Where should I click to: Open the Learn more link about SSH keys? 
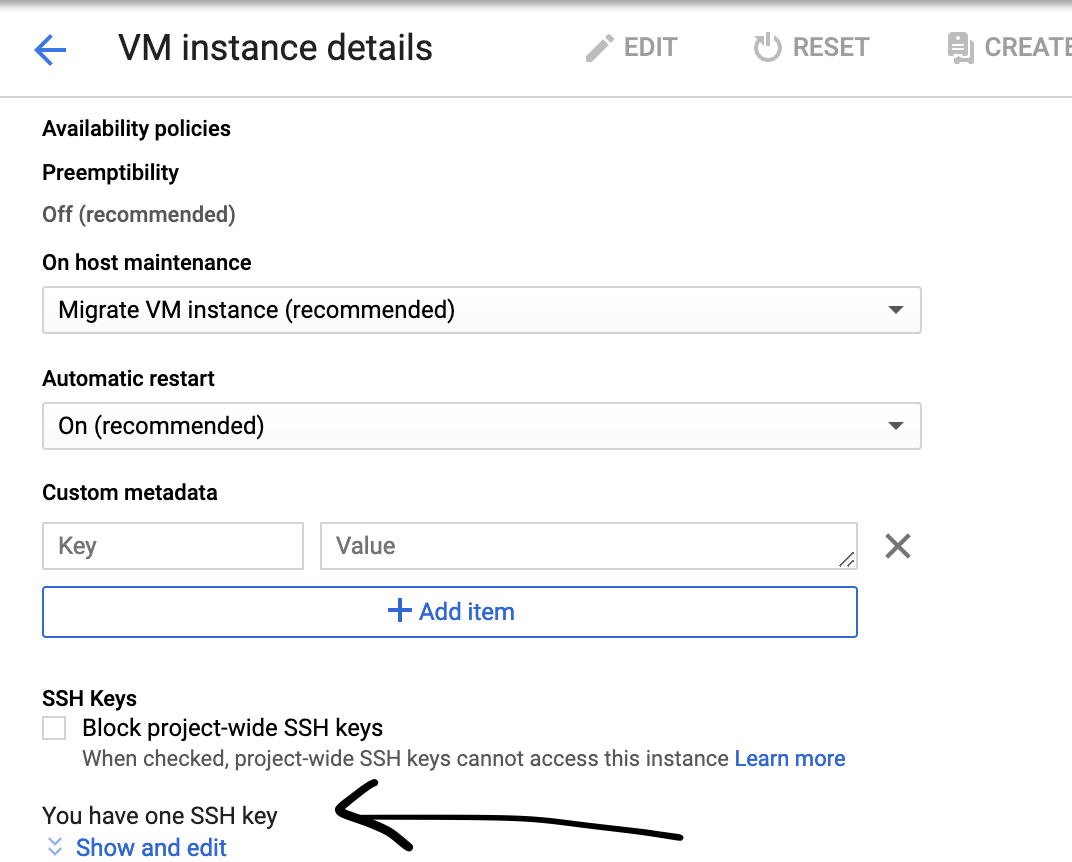(789, 758)
